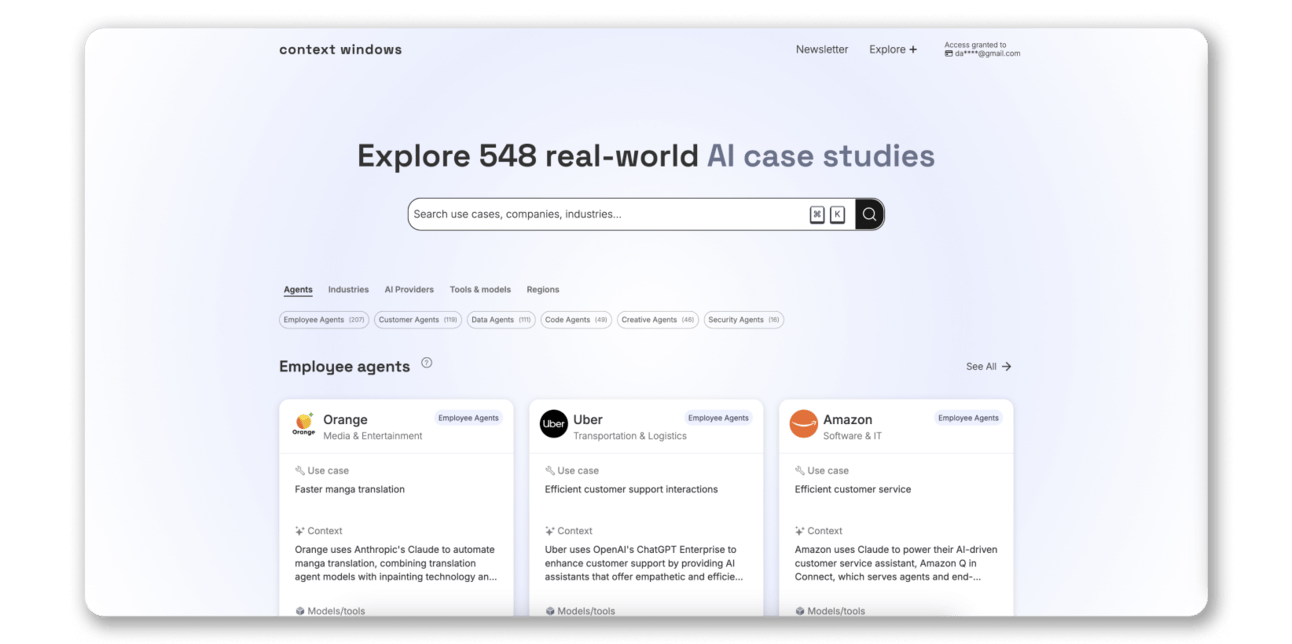
Task: Click the Orange company logo
Action: tap(304, 424)
